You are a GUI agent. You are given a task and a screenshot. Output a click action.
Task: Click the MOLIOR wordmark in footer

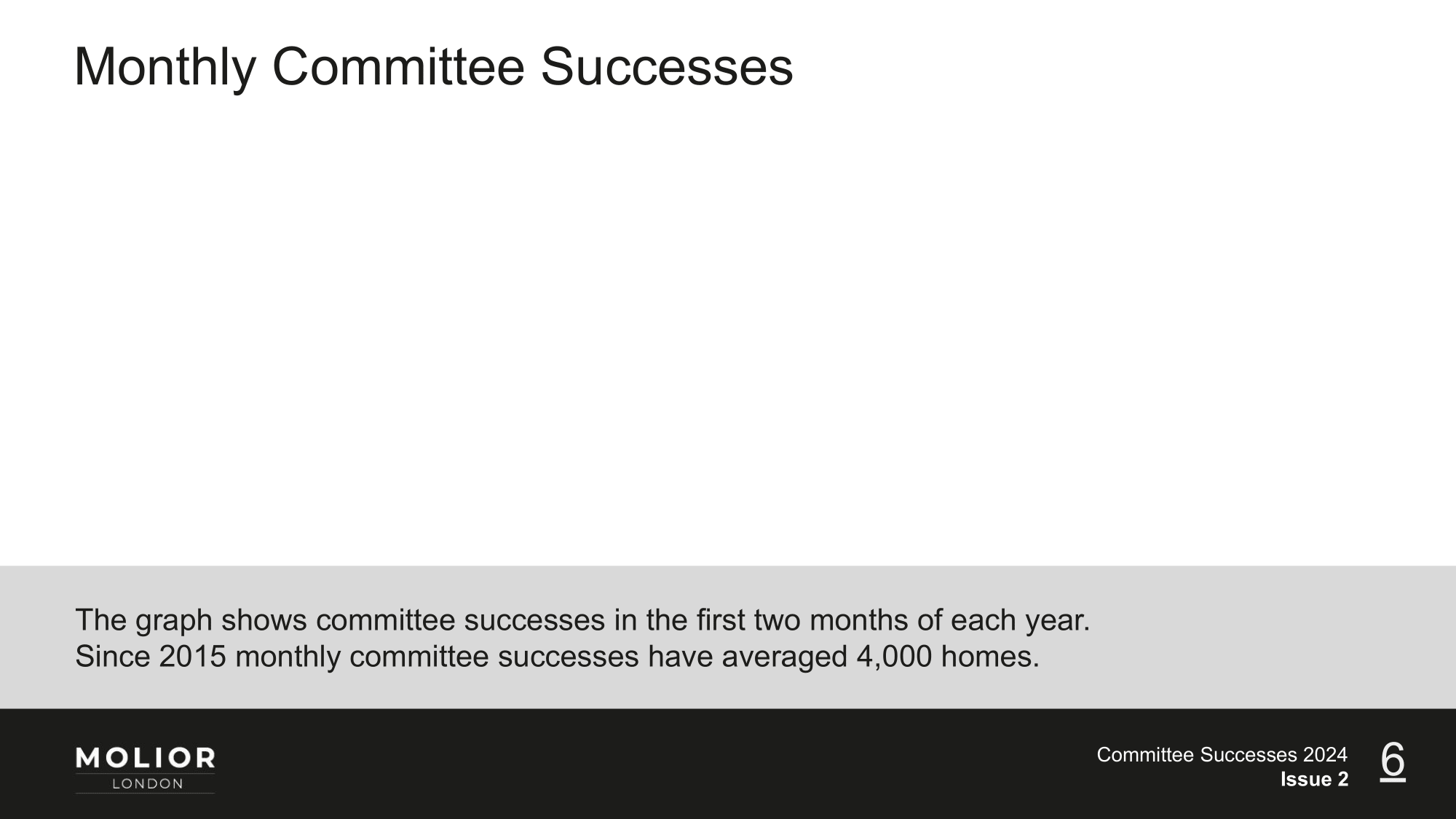pyautogui.click(x=145, y=758)
